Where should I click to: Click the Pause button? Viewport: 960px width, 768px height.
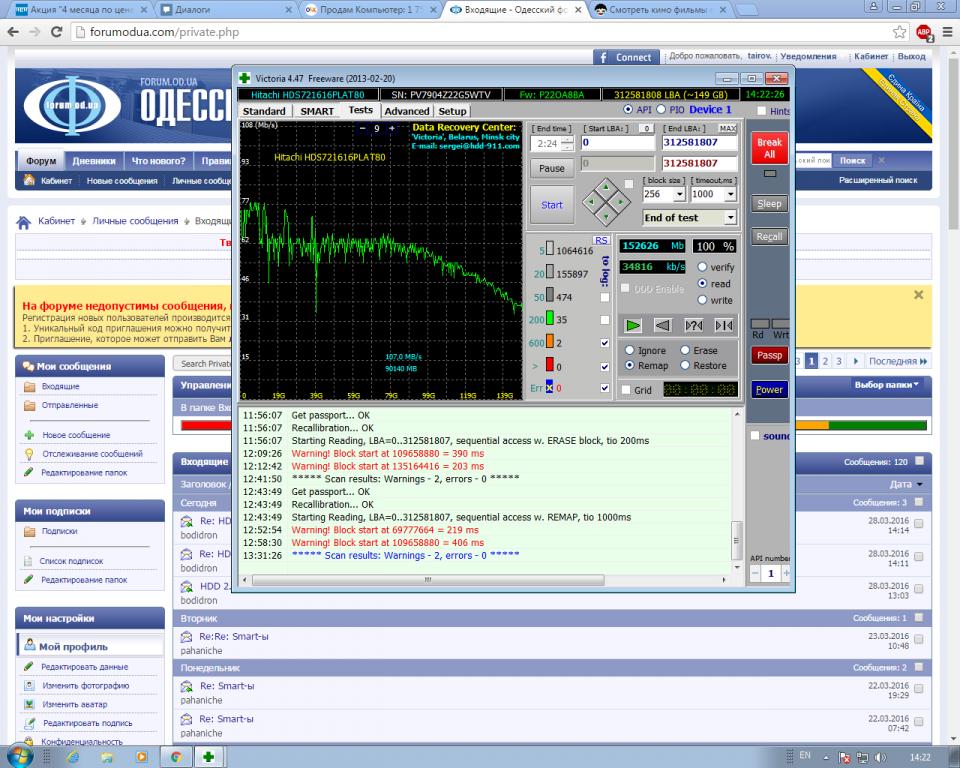coord(552,168)
